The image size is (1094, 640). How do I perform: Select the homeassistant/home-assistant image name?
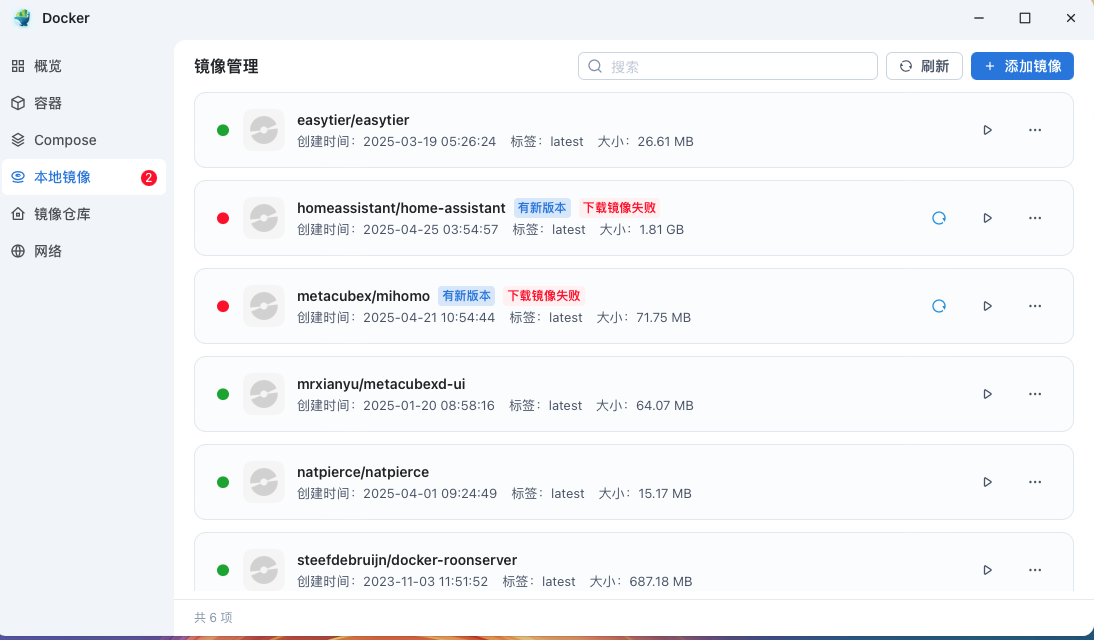(401, 208)
